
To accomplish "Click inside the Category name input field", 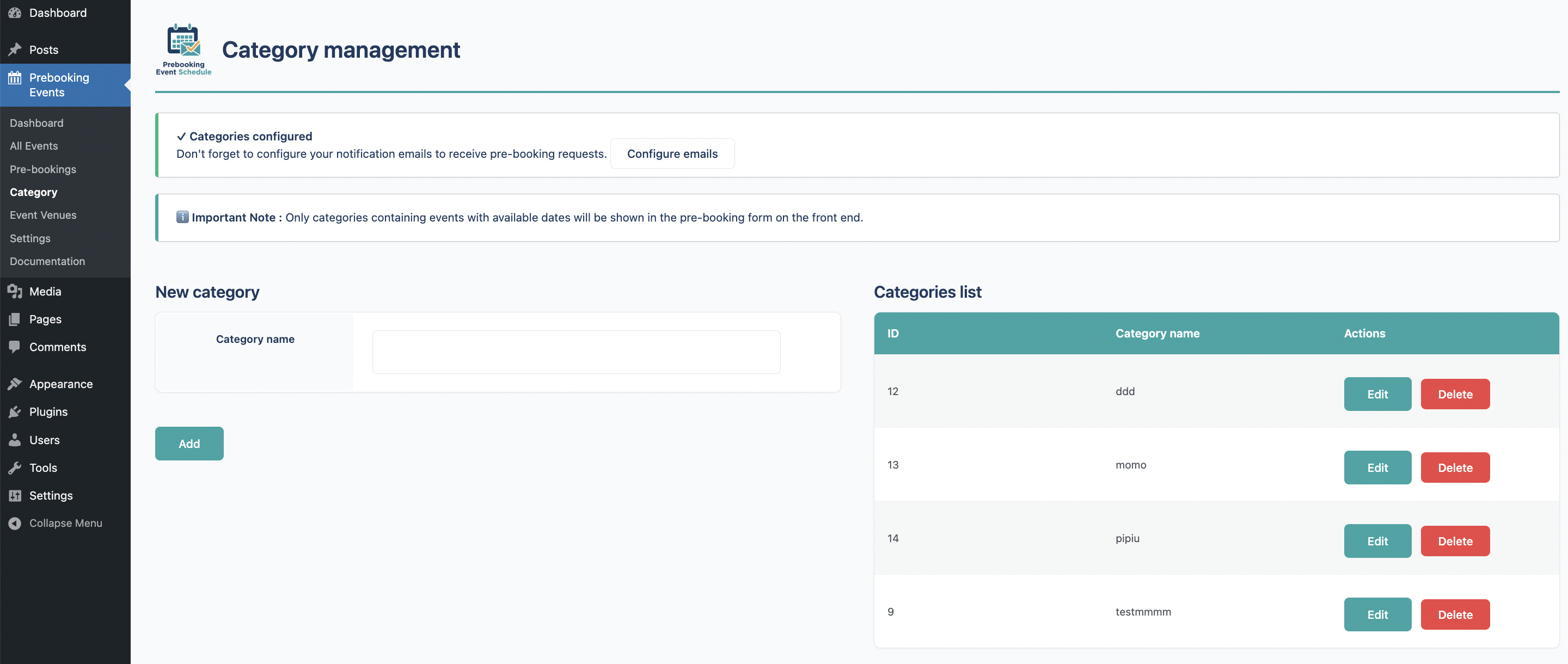I will [576, 352].
